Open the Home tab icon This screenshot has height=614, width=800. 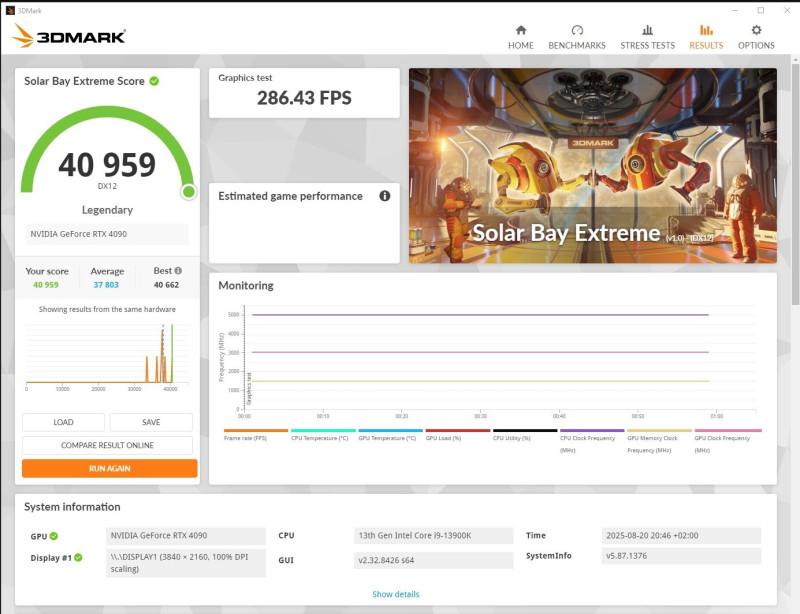[520, 30]
